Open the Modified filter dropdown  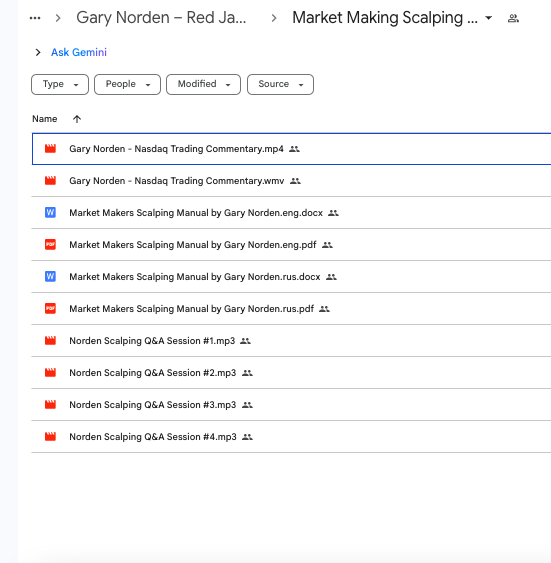click(x=204, y=84)
